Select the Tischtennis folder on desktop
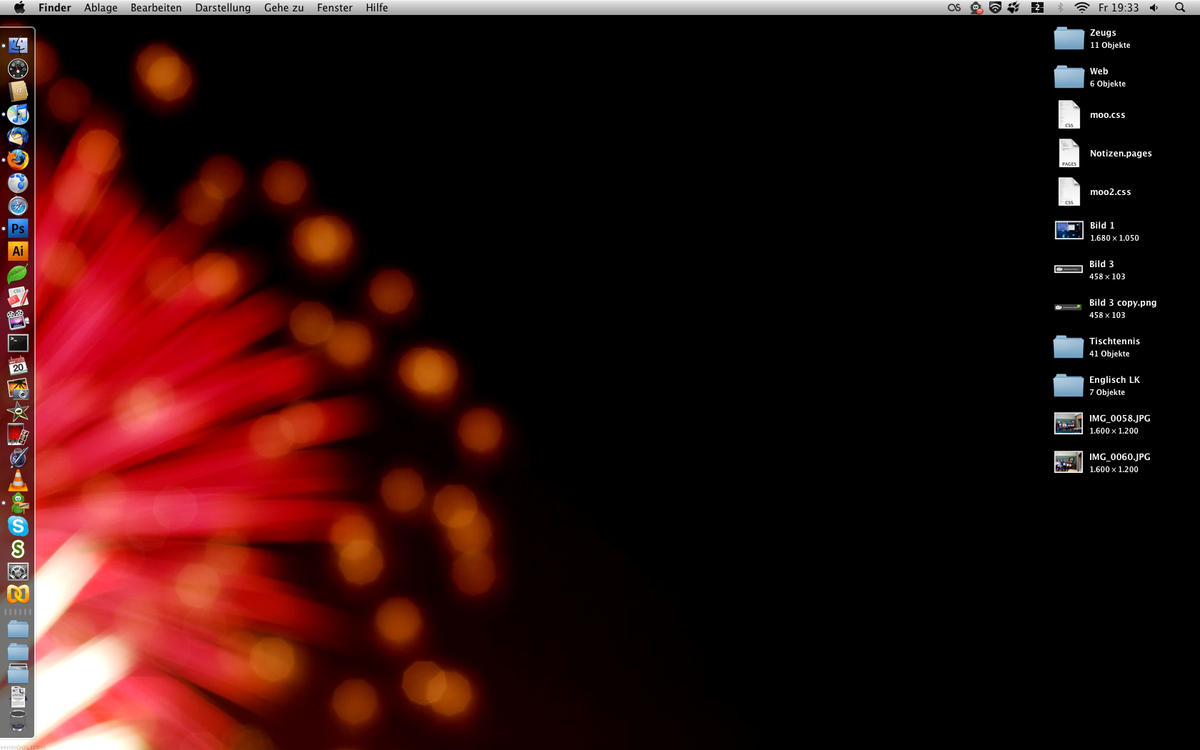Image resolution: width=1200 pixels, height=750 pixels. coord(1069,347)
